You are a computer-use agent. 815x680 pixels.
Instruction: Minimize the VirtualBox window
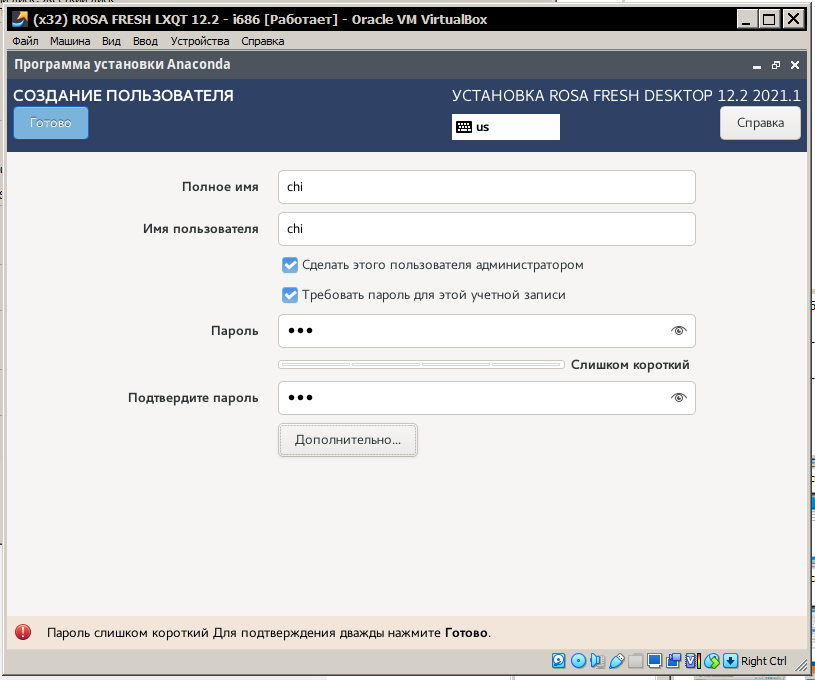tap(746, 20)
